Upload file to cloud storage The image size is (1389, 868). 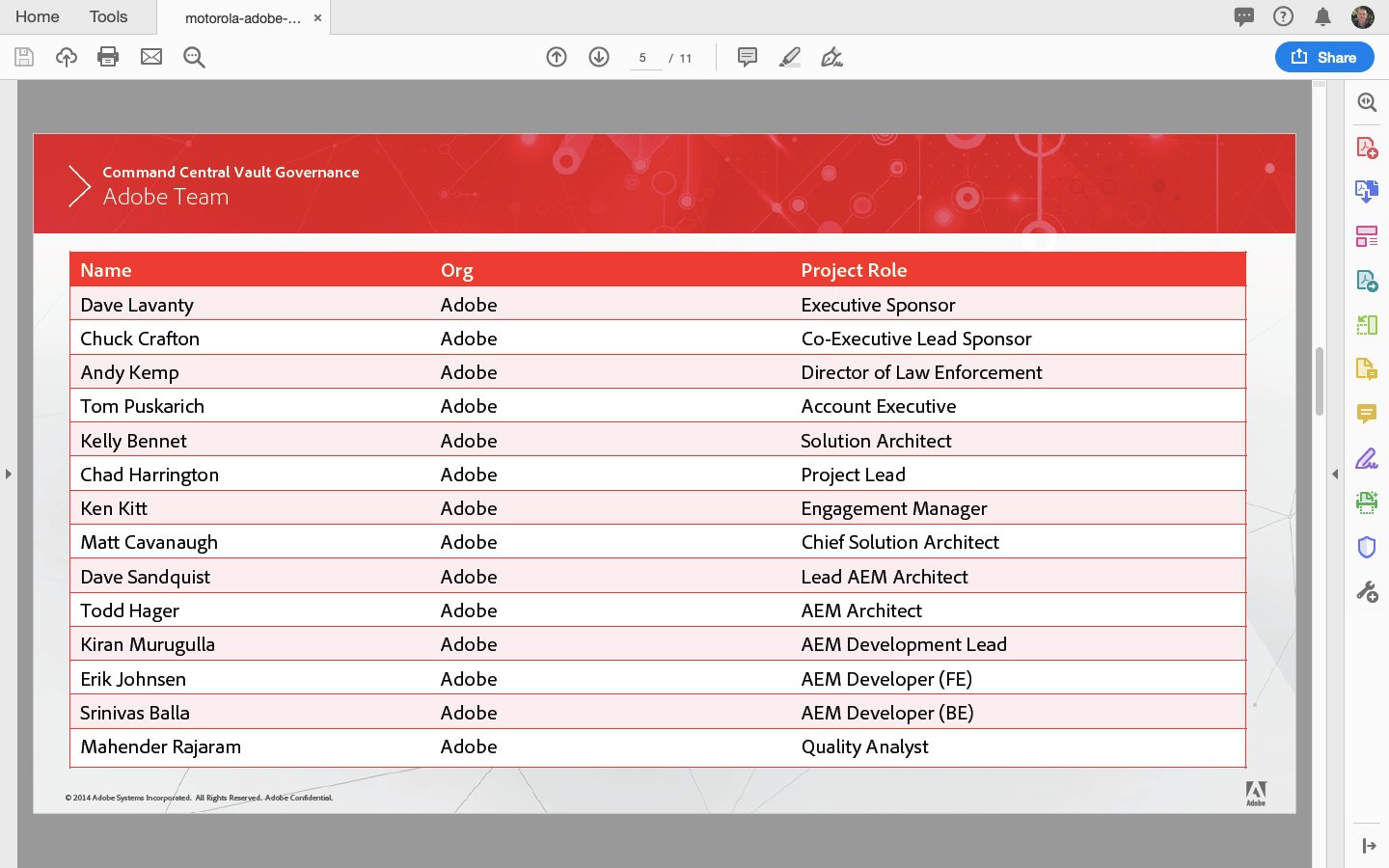(x=66, y=57)
